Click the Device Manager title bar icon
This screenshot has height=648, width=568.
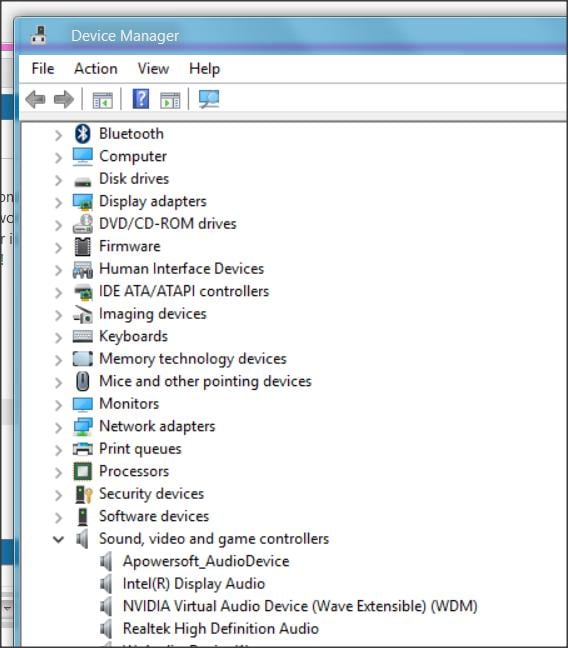click(39, 35)
